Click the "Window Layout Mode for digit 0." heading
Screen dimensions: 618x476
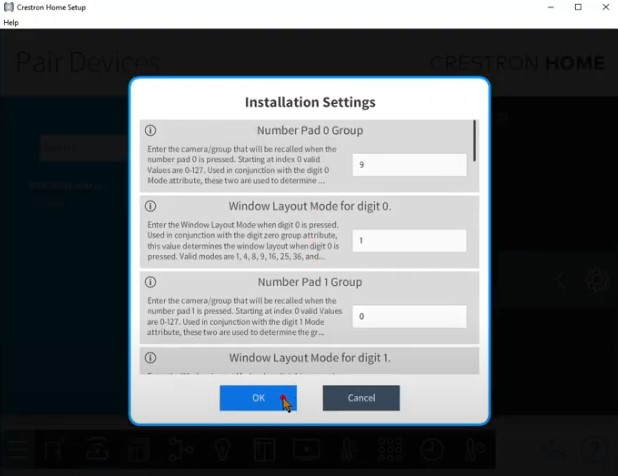[310, 206]
